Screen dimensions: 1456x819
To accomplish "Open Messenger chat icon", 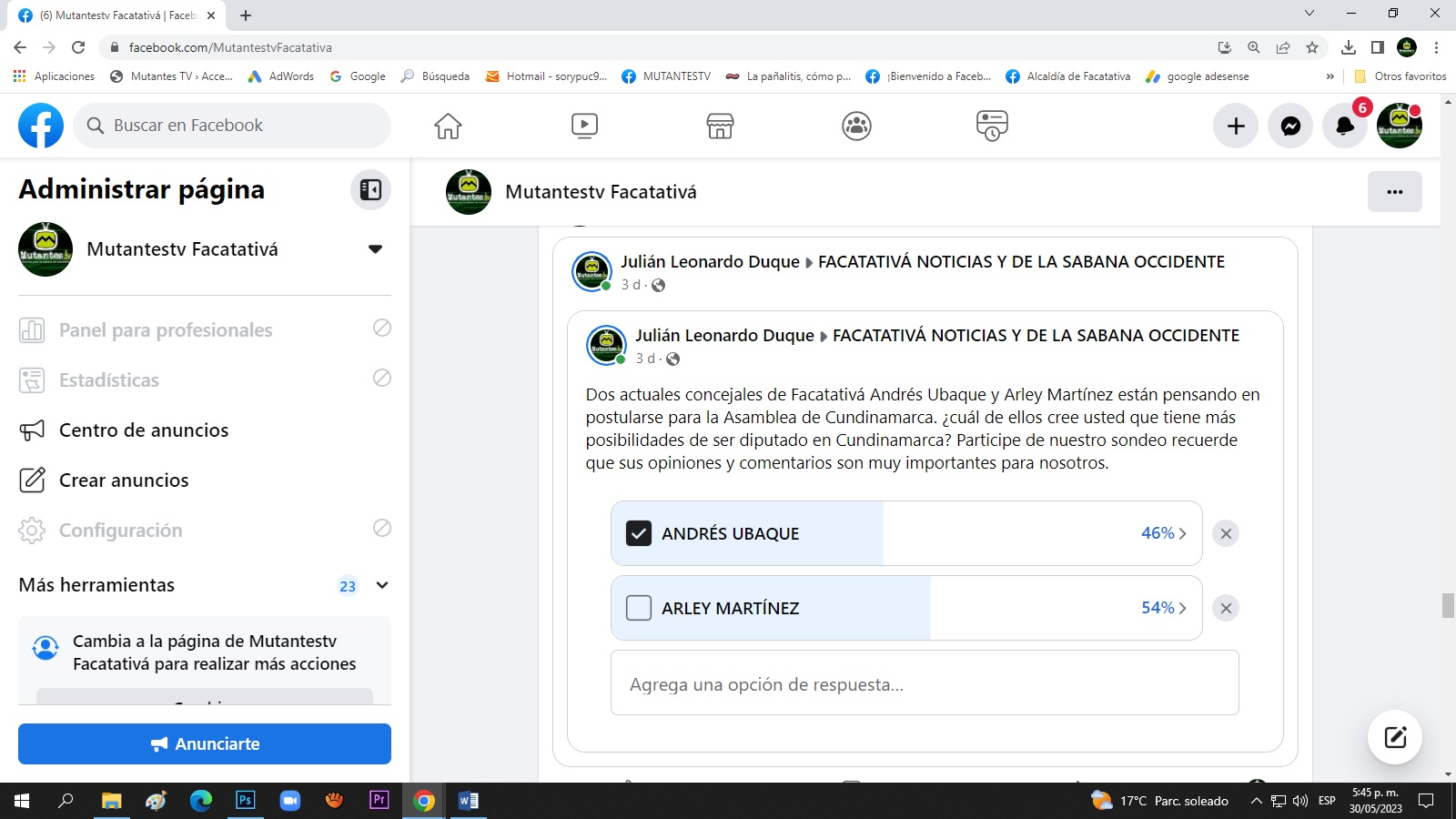I will [x=1290, y=126].
